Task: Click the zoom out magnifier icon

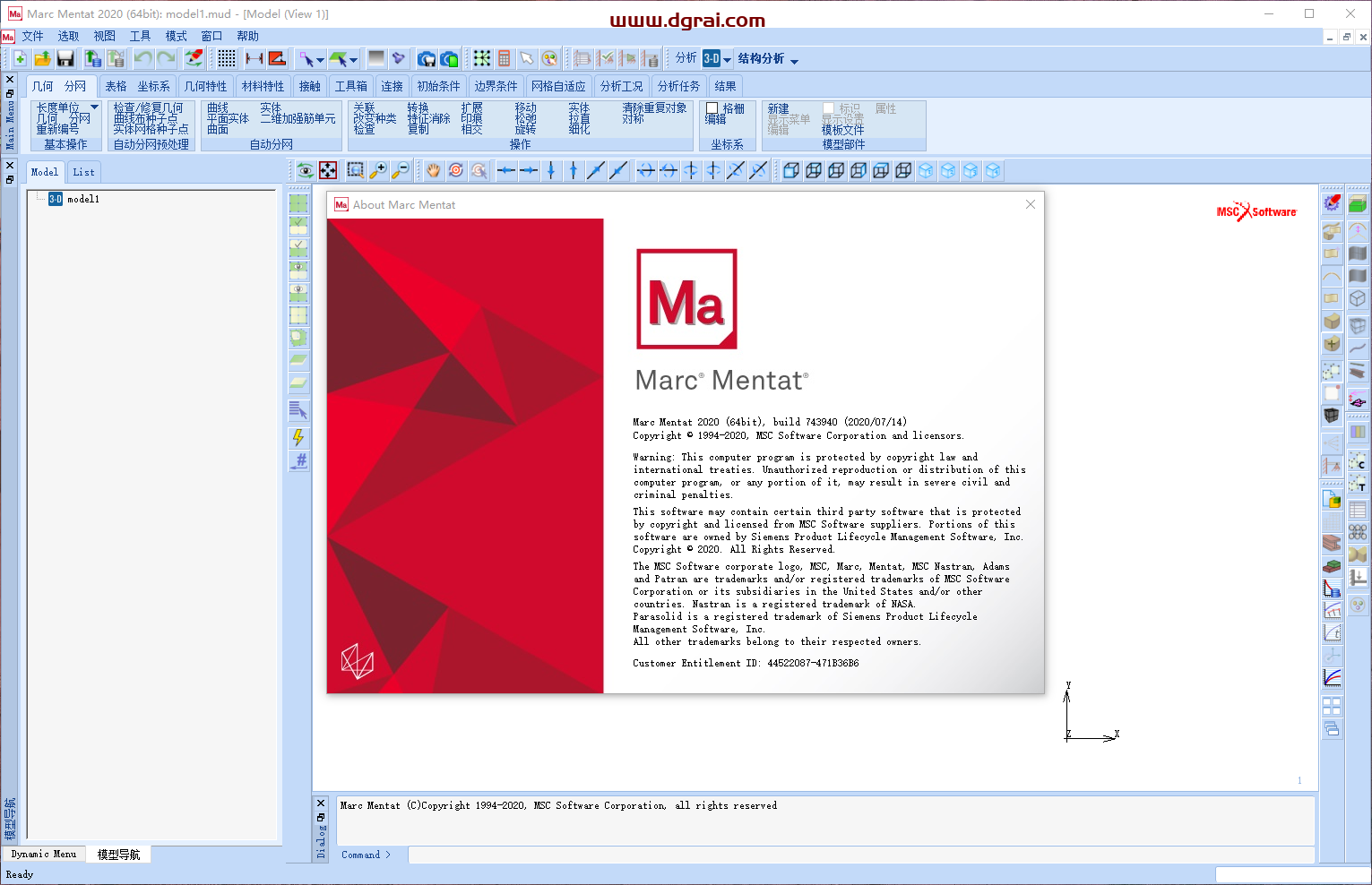Action: point(401,170)
